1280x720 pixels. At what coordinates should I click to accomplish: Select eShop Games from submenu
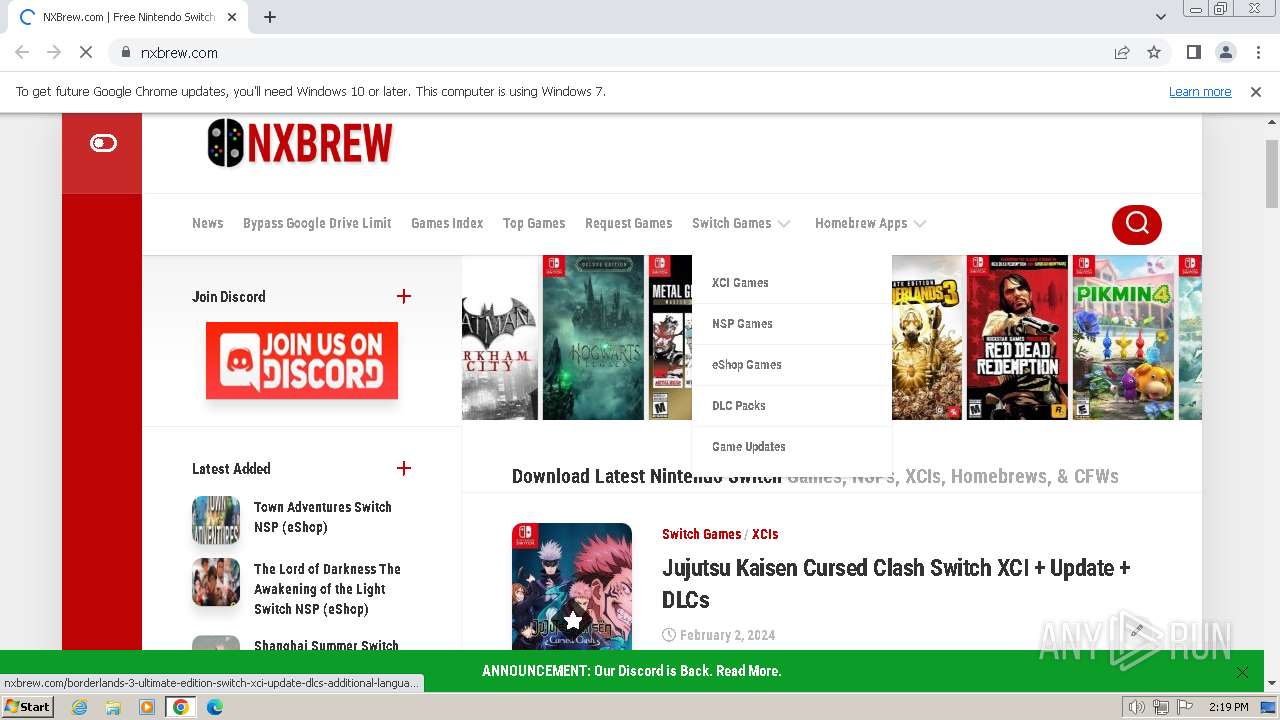click(747, 365)
